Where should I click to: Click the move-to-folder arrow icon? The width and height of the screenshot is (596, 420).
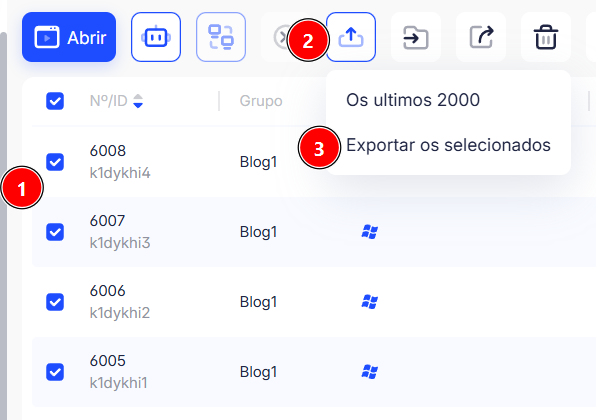pyautogui.click(x=416, y=37)
